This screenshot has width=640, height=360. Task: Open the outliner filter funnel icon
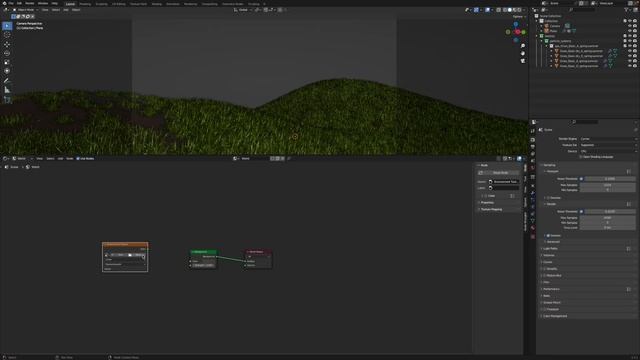pos(627,10)
